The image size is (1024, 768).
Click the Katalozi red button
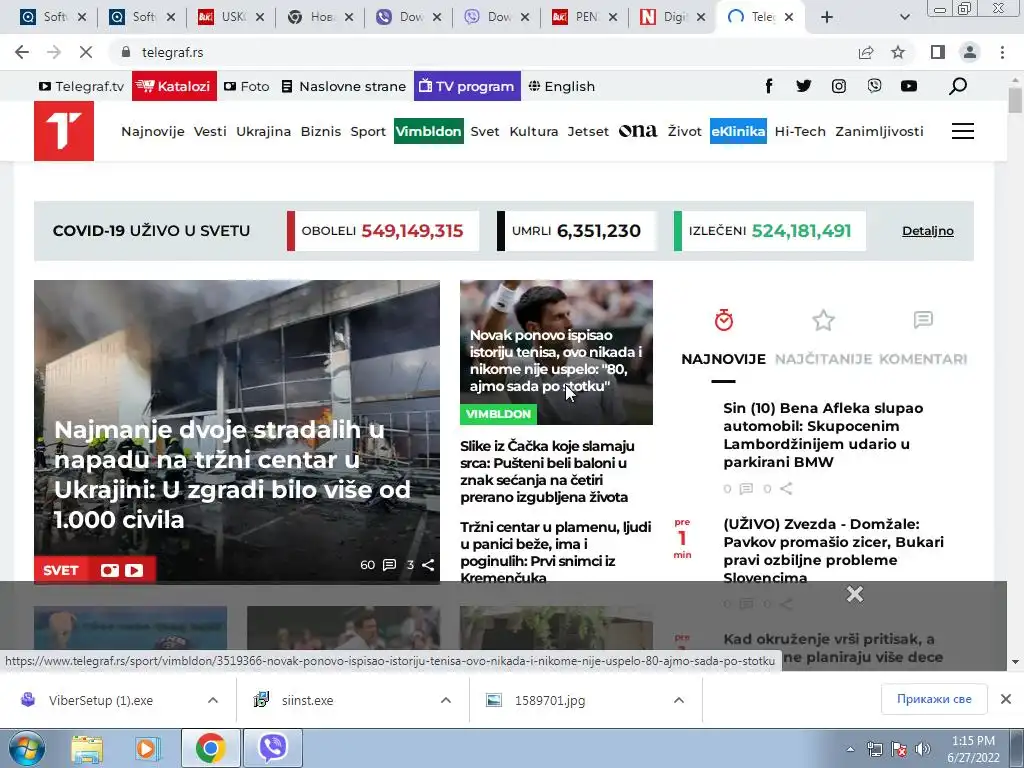[174, 86]
